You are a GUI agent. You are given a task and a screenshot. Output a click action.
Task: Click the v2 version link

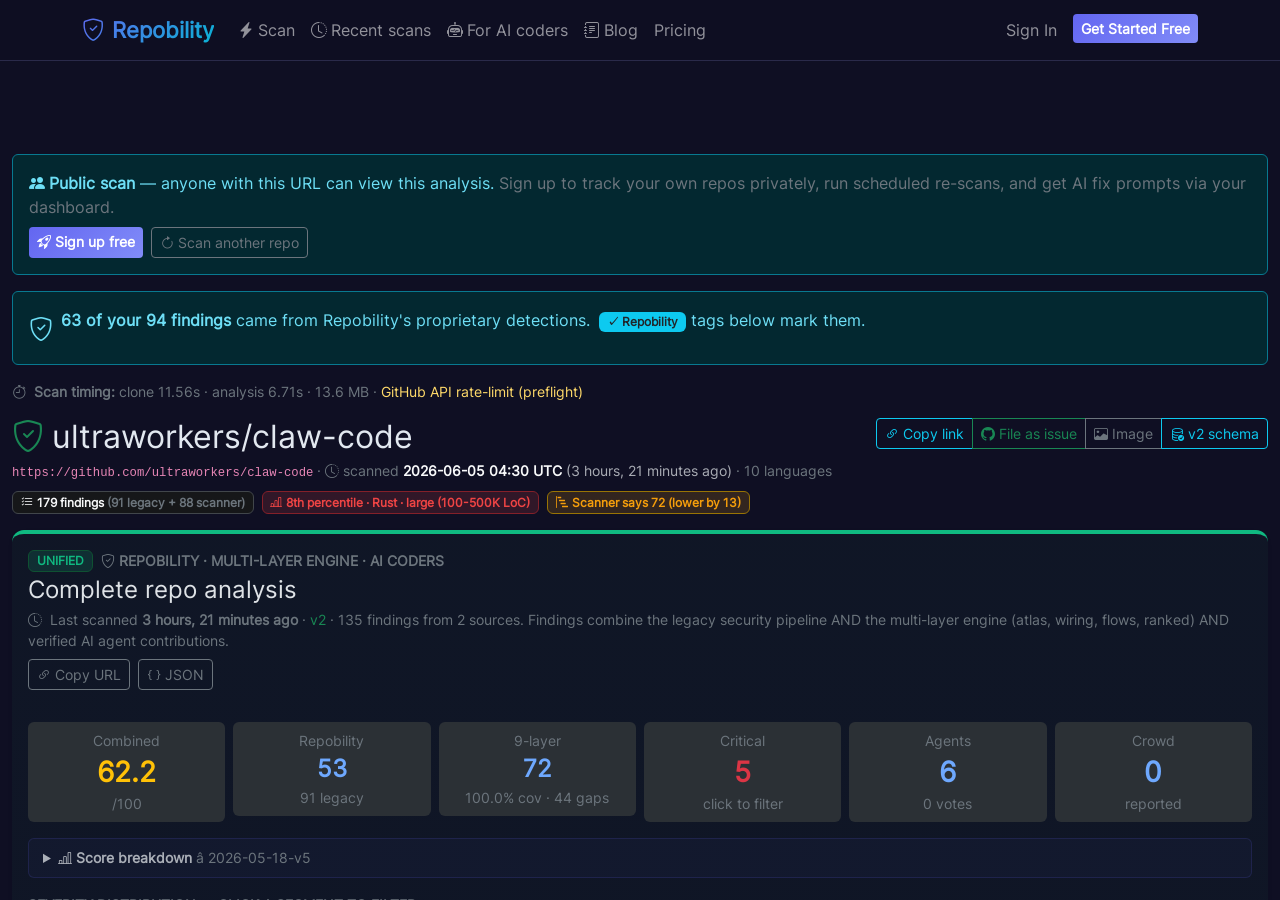point(318,620)
